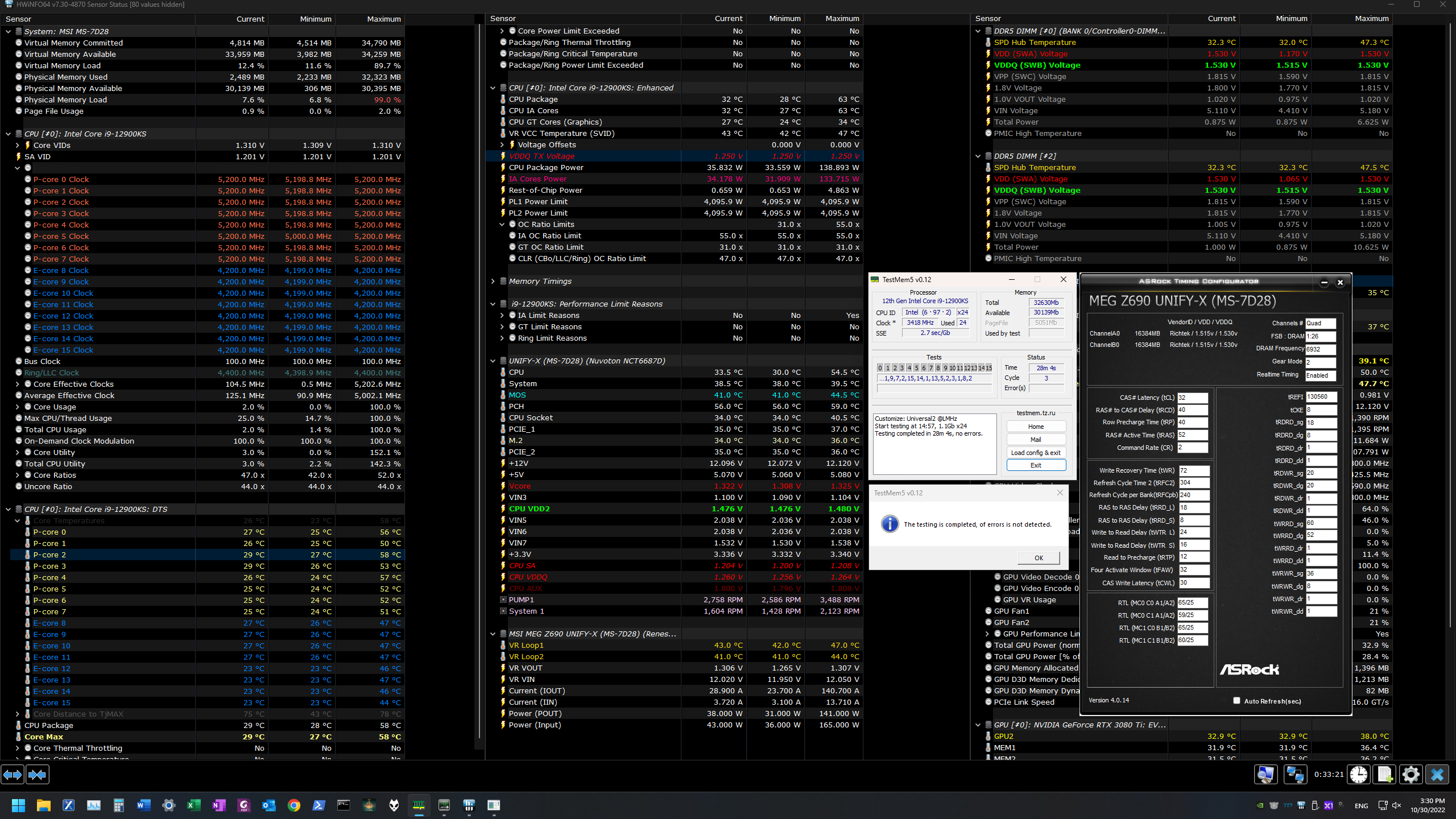
Task: Click the CAS# Latency (tCL) input field
Action: coord(1192,398)
